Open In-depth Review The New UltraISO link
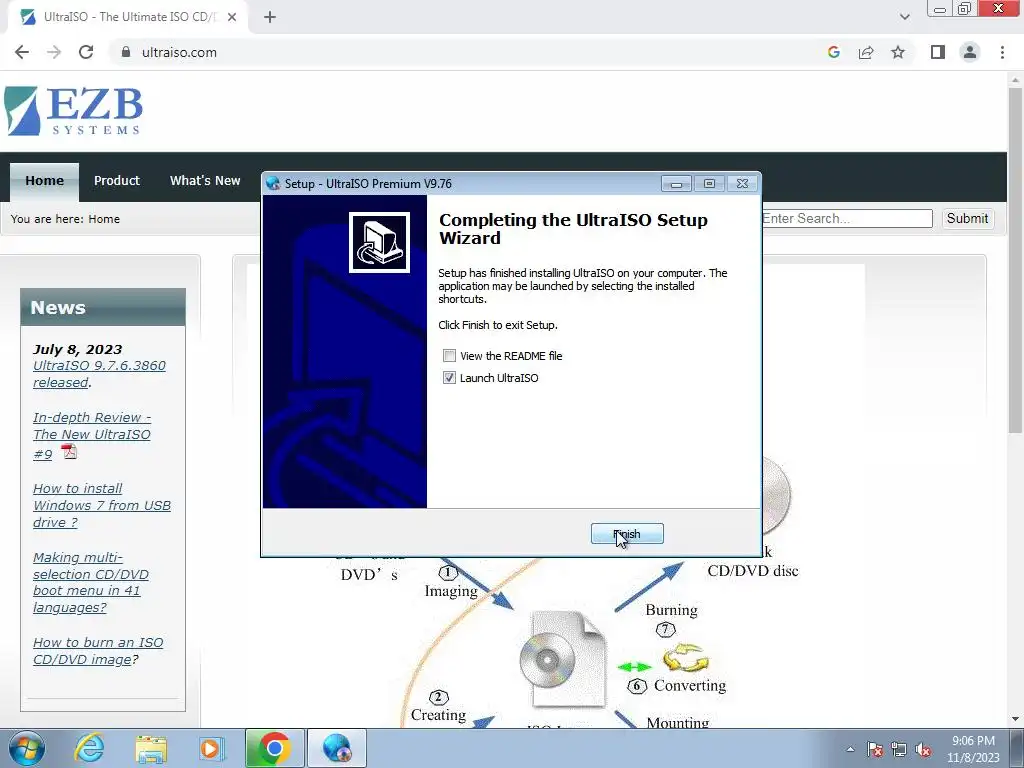Screen dimensions: 1024x768 [x=91, y=435]
